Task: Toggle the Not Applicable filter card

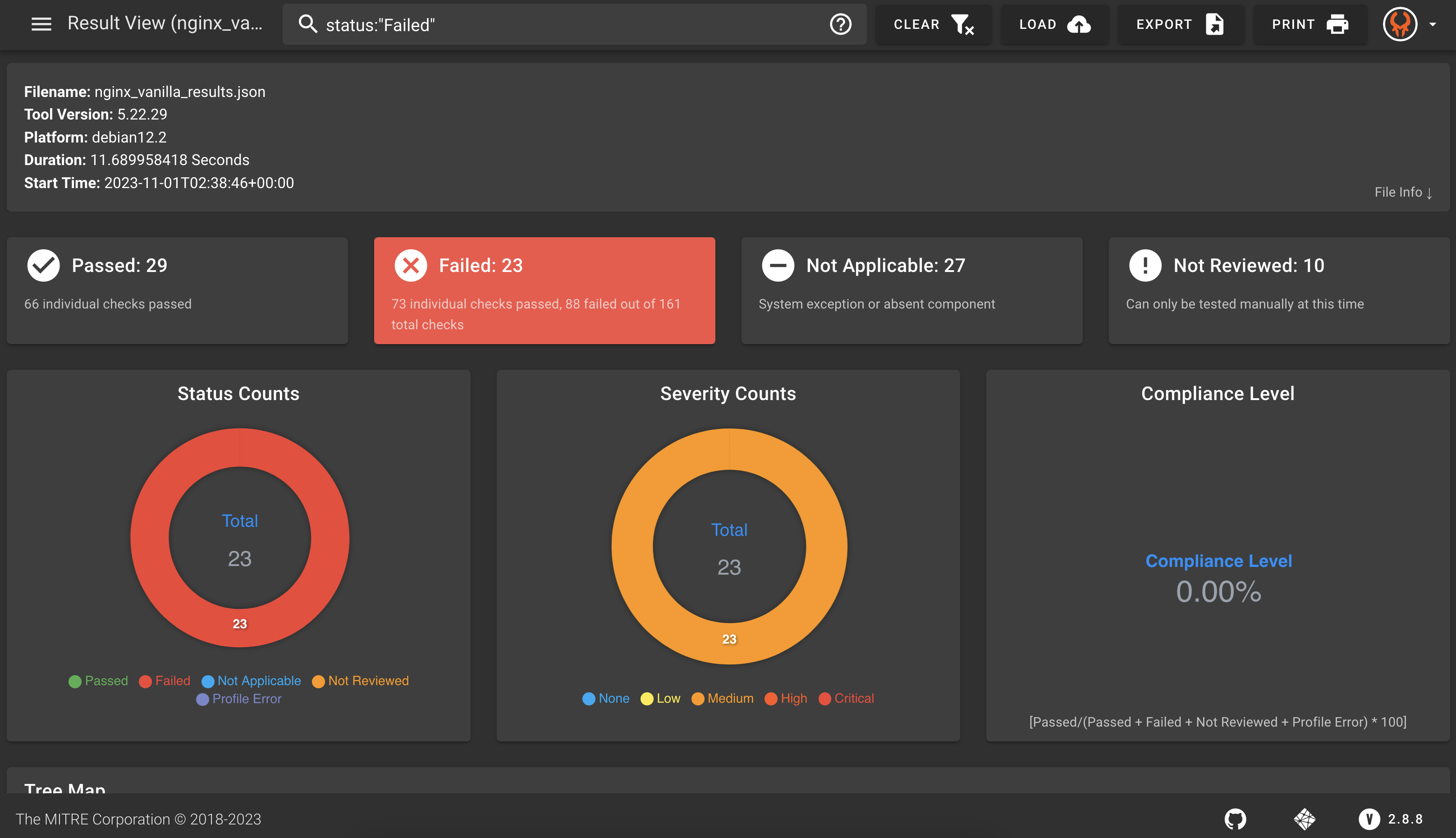Action: tap(911, 290)
